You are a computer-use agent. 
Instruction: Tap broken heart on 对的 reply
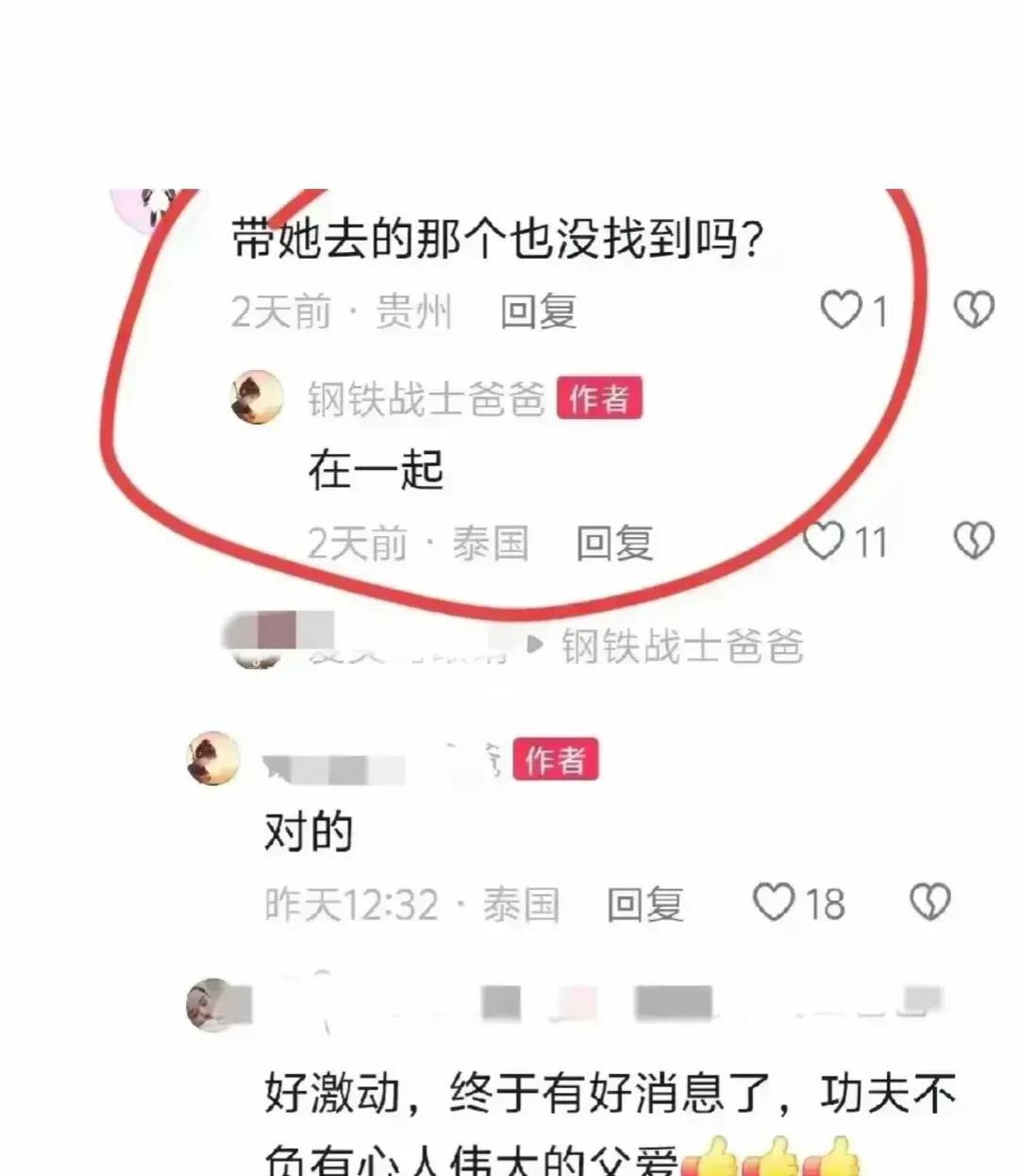(x=929, y=902)
